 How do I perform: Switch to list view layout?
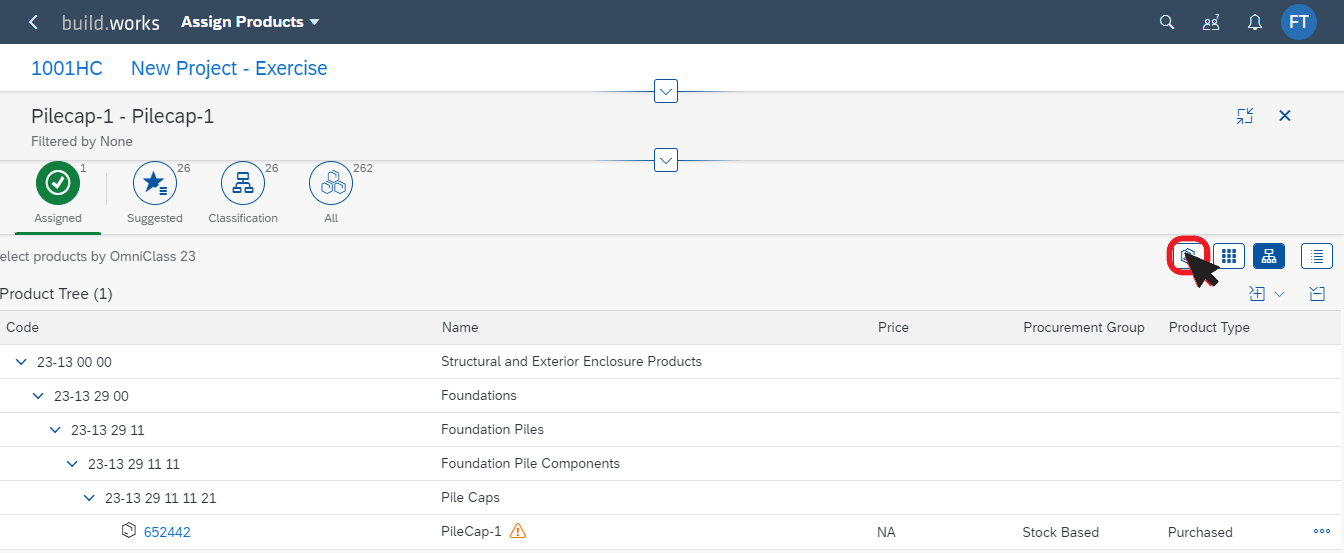point(1317,256)
